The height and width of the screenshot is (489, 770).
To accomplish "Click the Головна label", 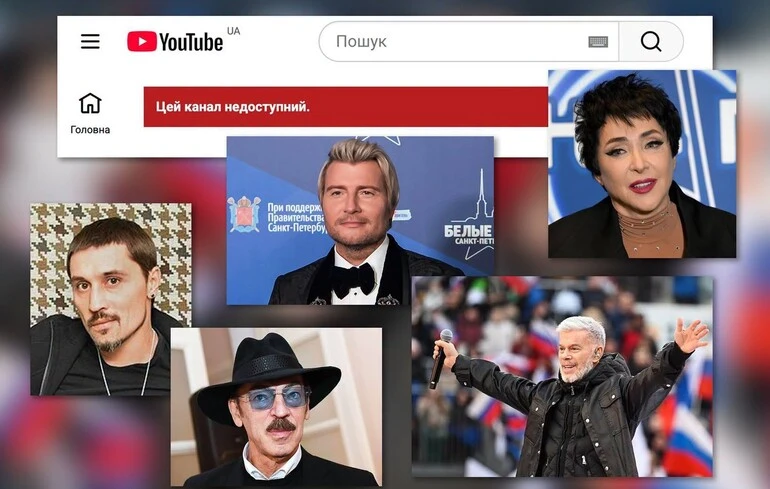I will click(90, 130).
